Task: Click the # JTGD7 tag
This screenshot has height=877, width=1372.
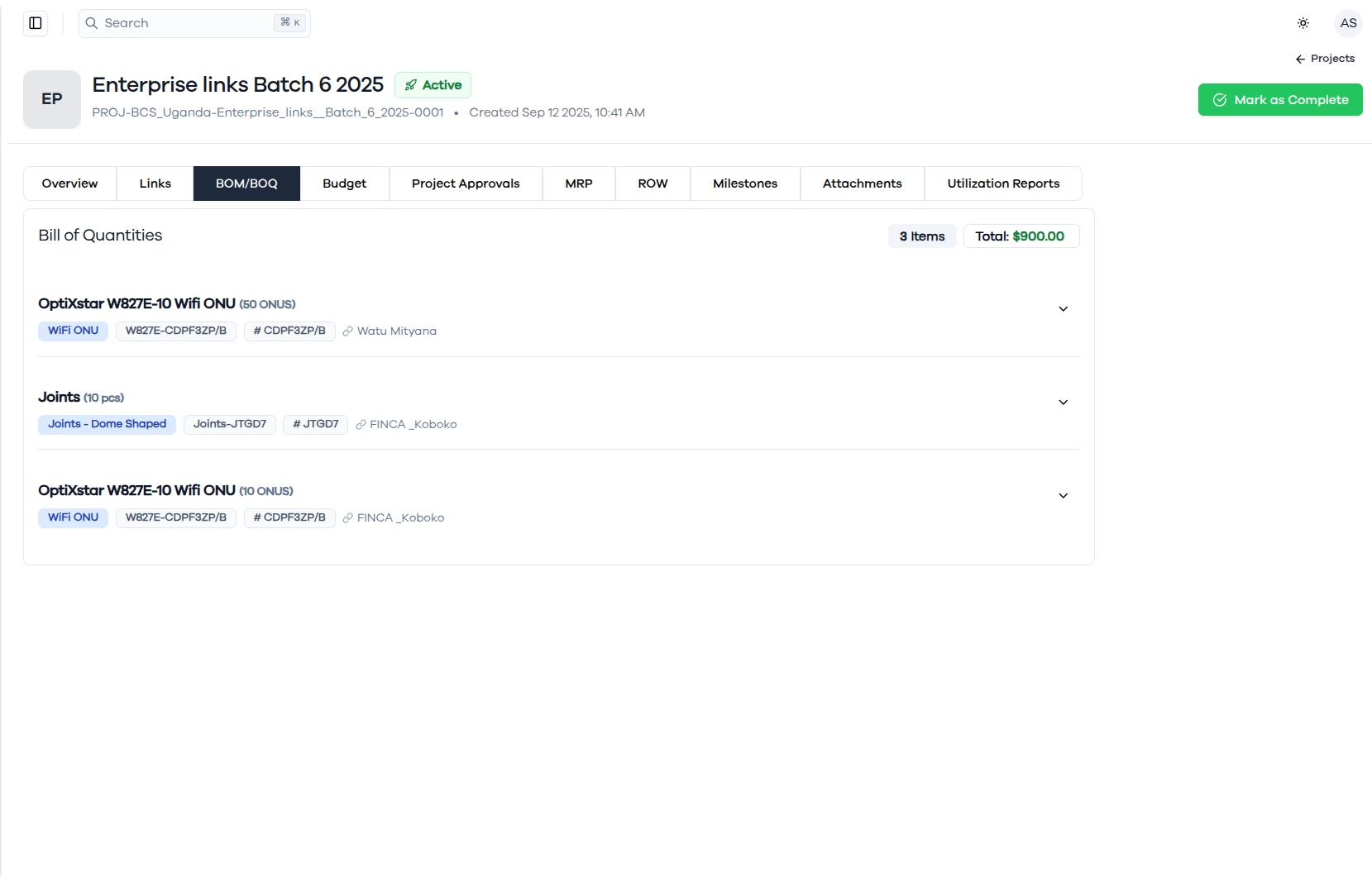Action: (316, 424)
